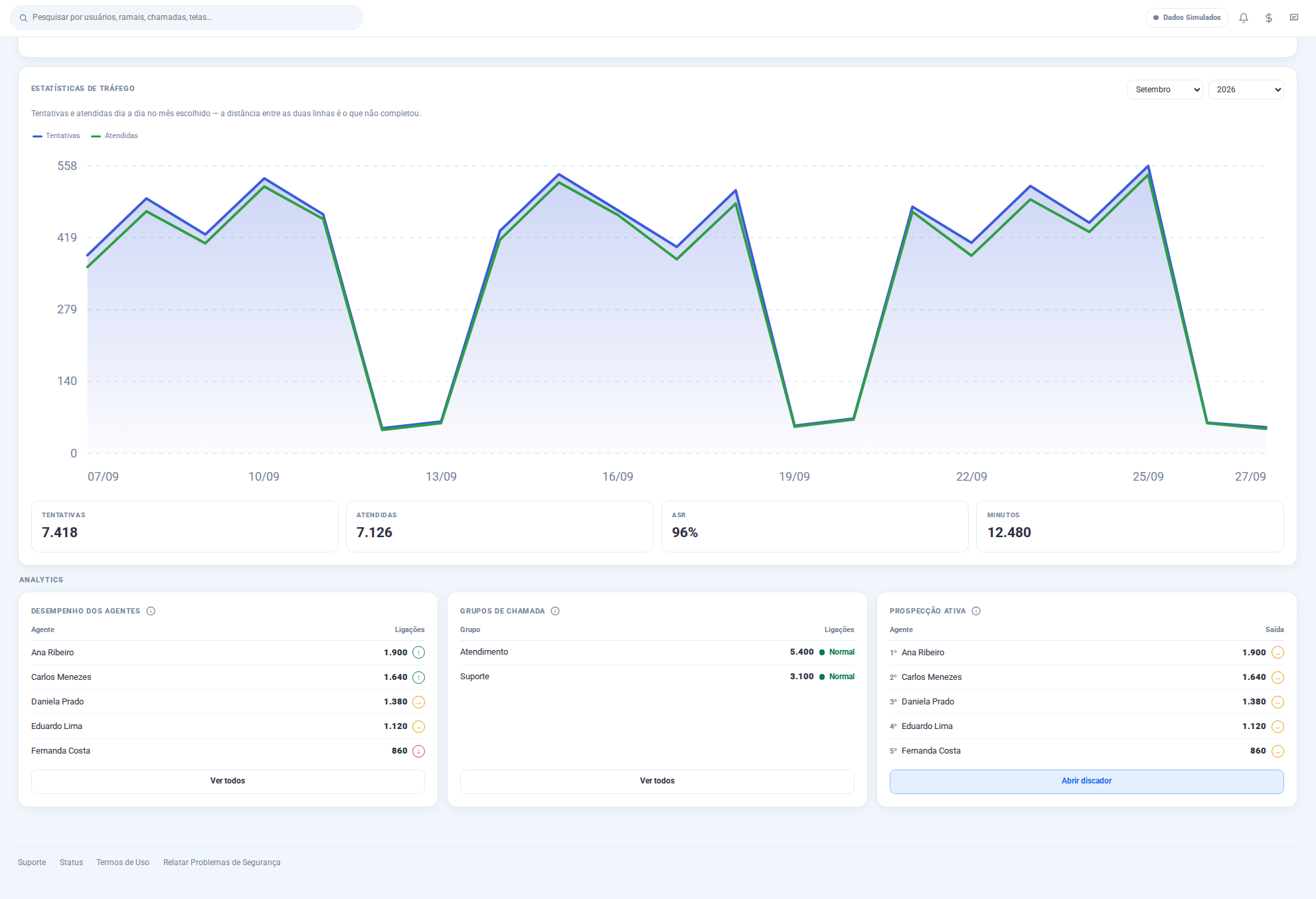Image resolution: width=1316 pixels, height=899 pixels.
Task: Open Relatar Problemas de Segurança link
Action: tap(222, 862)
